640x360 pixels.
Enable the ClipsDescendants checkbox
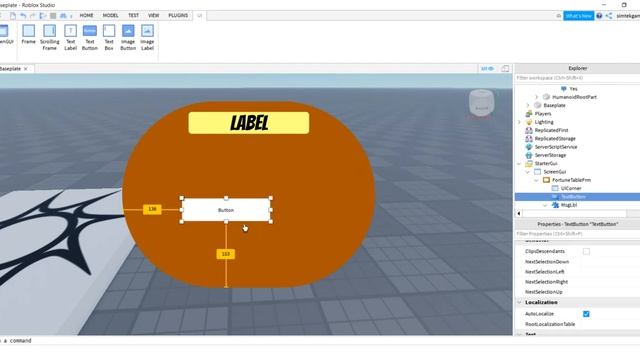586,251
